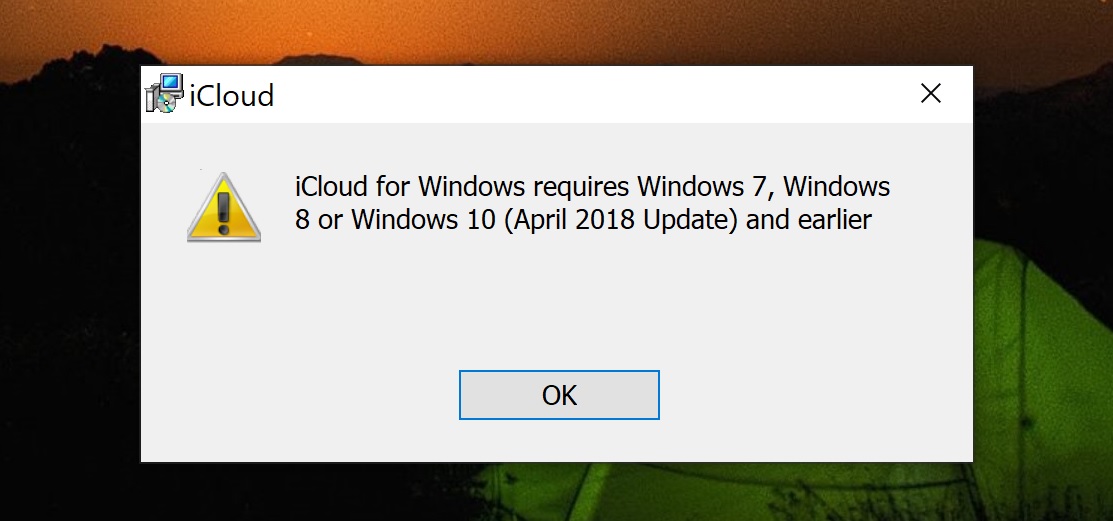The image size is (1113, 521).
Task: Click blank dialog area left of OK button
Action: 300,395
